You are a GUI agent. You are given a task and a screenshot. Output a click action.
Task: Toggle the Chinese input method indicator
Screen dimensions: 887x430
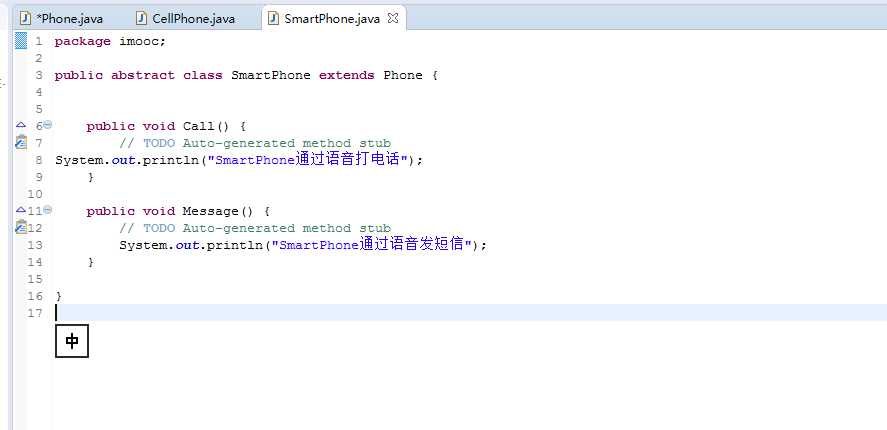72,341
